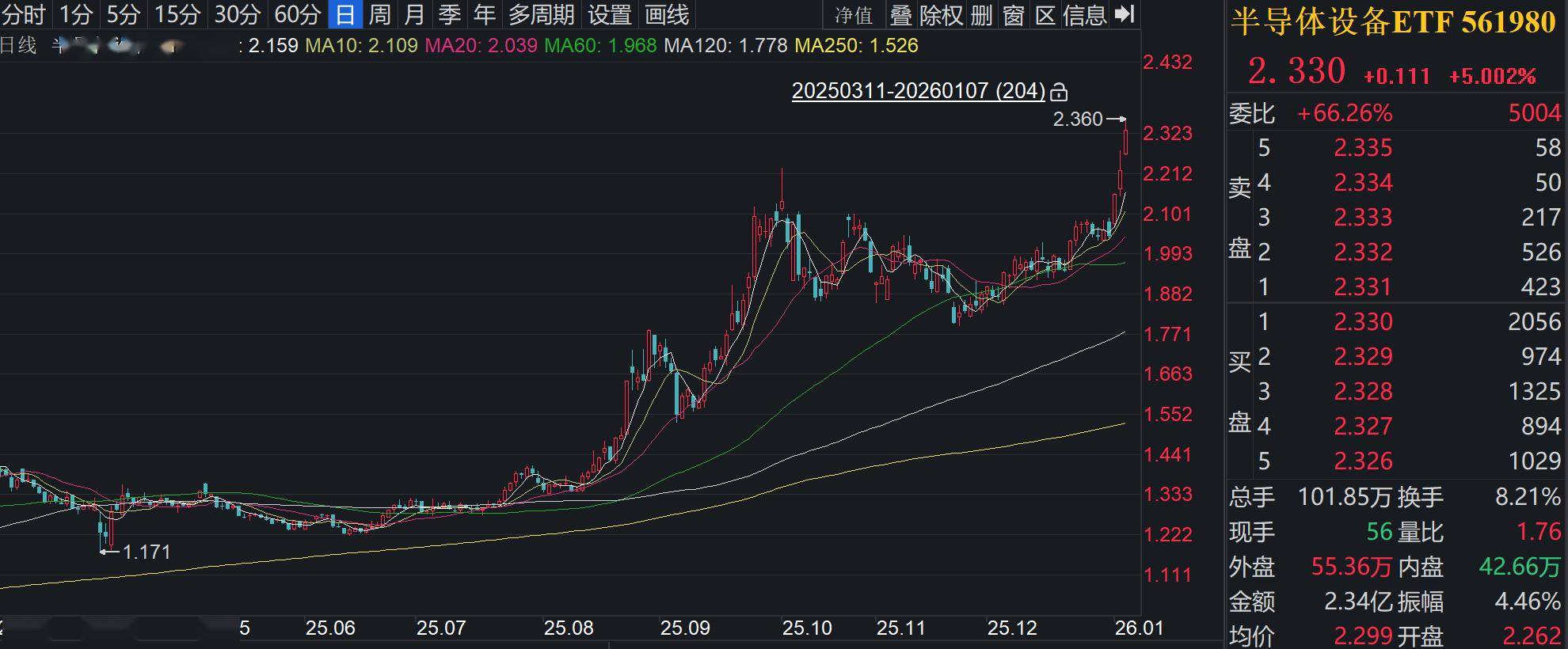Click the collapse panel arrow icon
The height and width of the screenshot is (649, 1568).
coord(1125,14)
